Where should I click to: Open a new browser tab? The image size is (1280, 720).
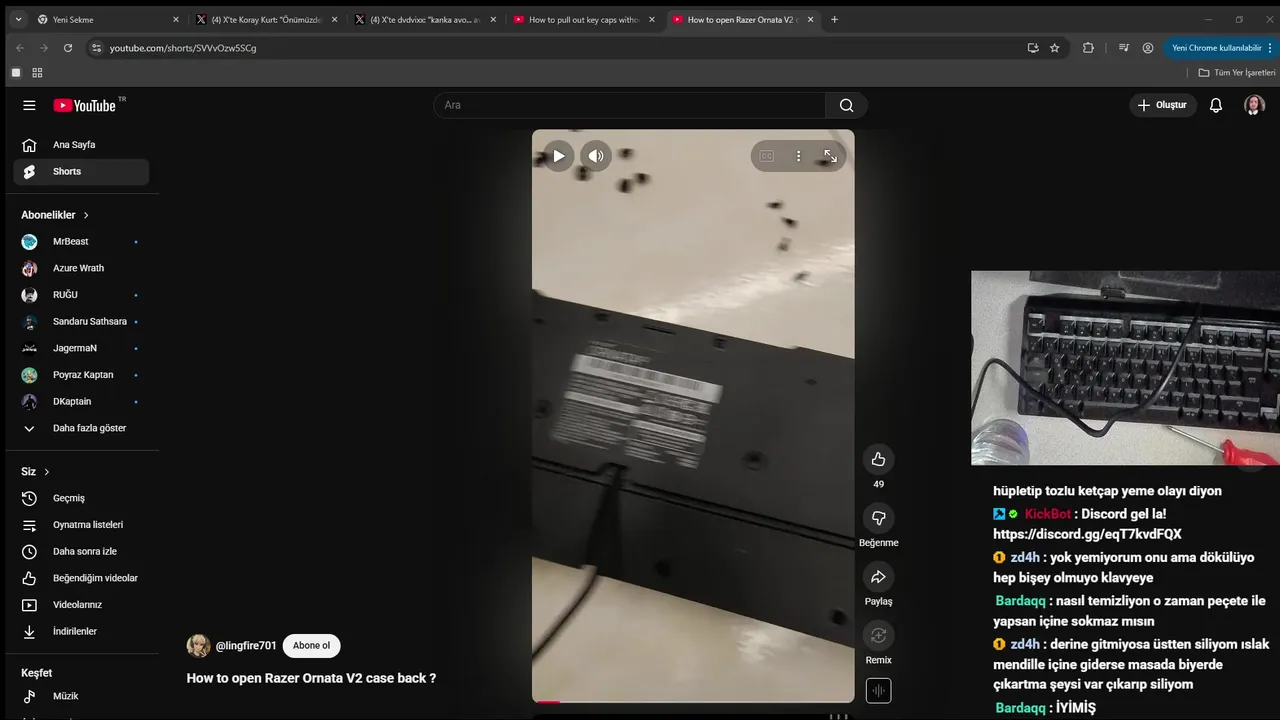pyautogui.click(x=835, y=19)
